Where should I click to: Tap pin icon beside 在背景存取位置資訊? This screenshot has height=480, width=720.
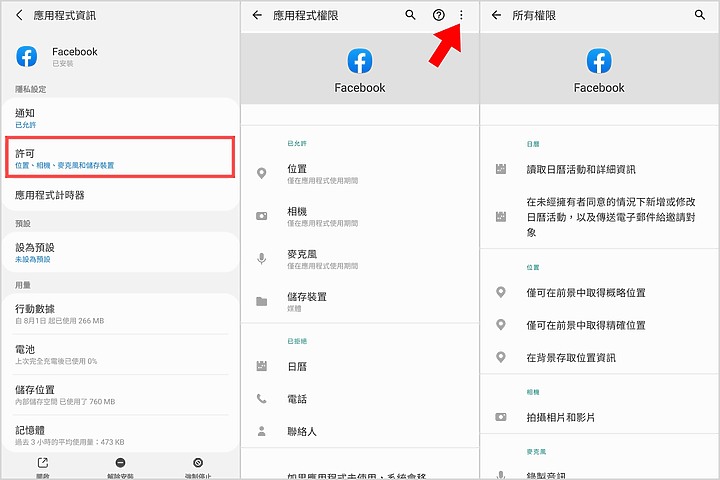(501, 357)
